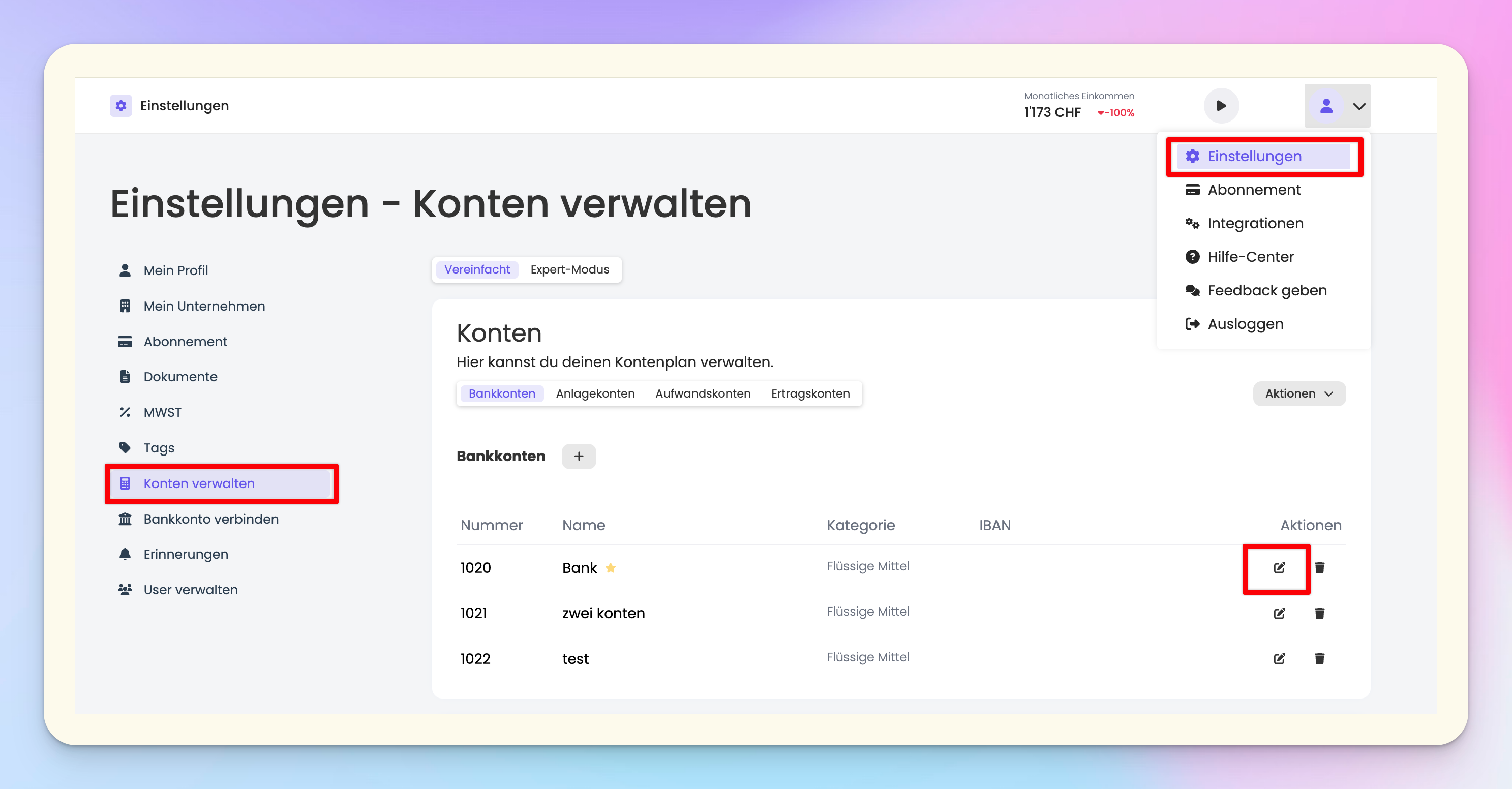Go to Bankkonto verbinden in sidebar

(x=210, y=519)
